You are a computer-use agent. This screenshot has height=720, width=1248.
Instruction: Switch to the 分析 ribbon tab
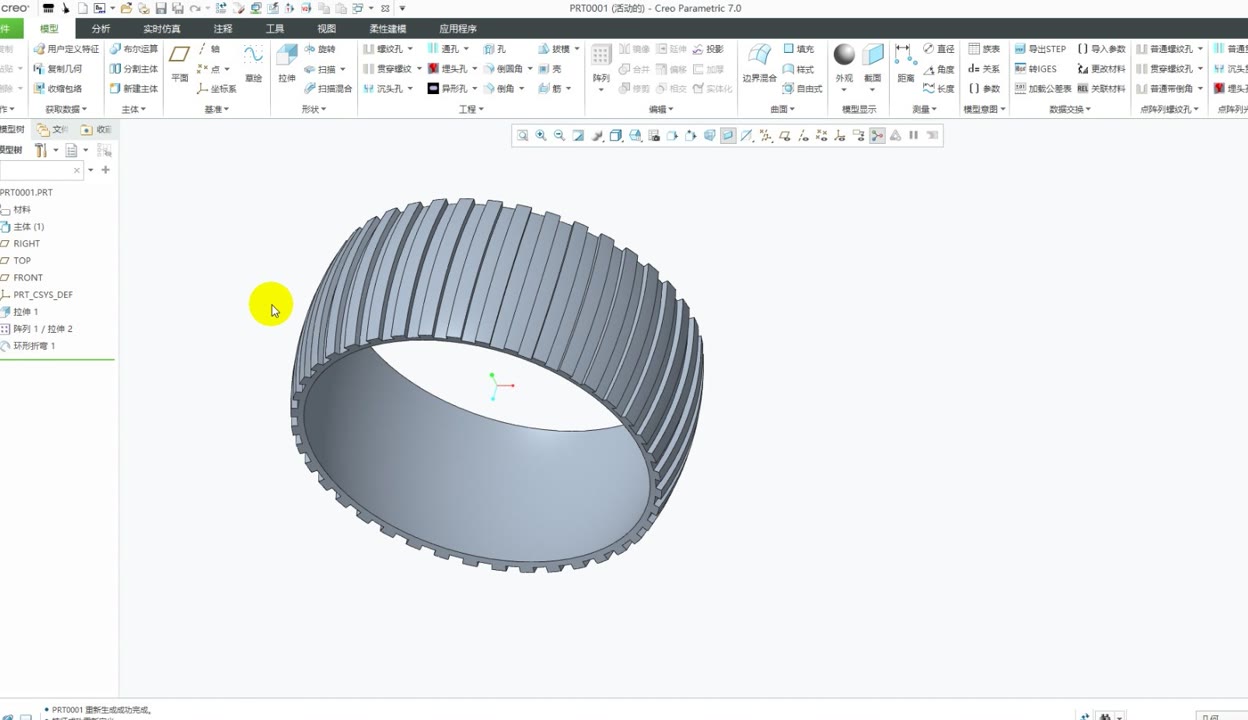click(x=101, y=29)
